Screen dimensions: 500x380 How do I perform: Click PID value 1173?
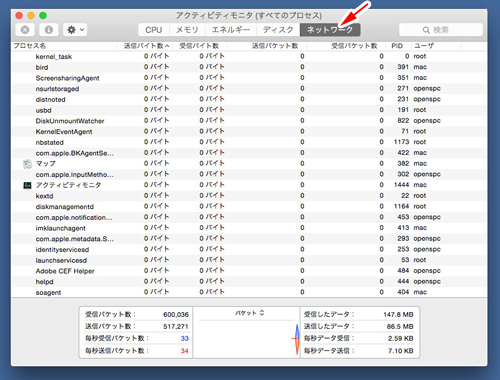(401, 142)
